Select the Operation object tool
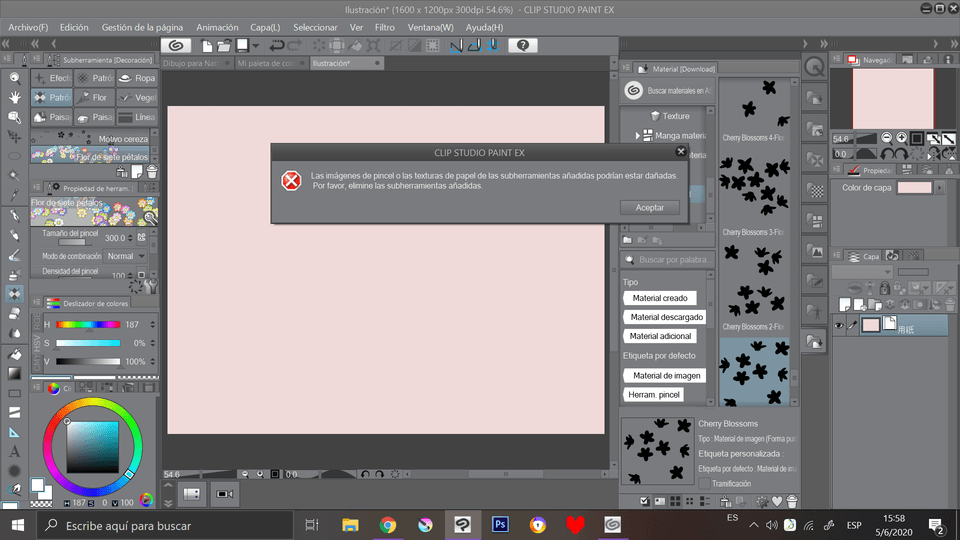 [15, 117]
